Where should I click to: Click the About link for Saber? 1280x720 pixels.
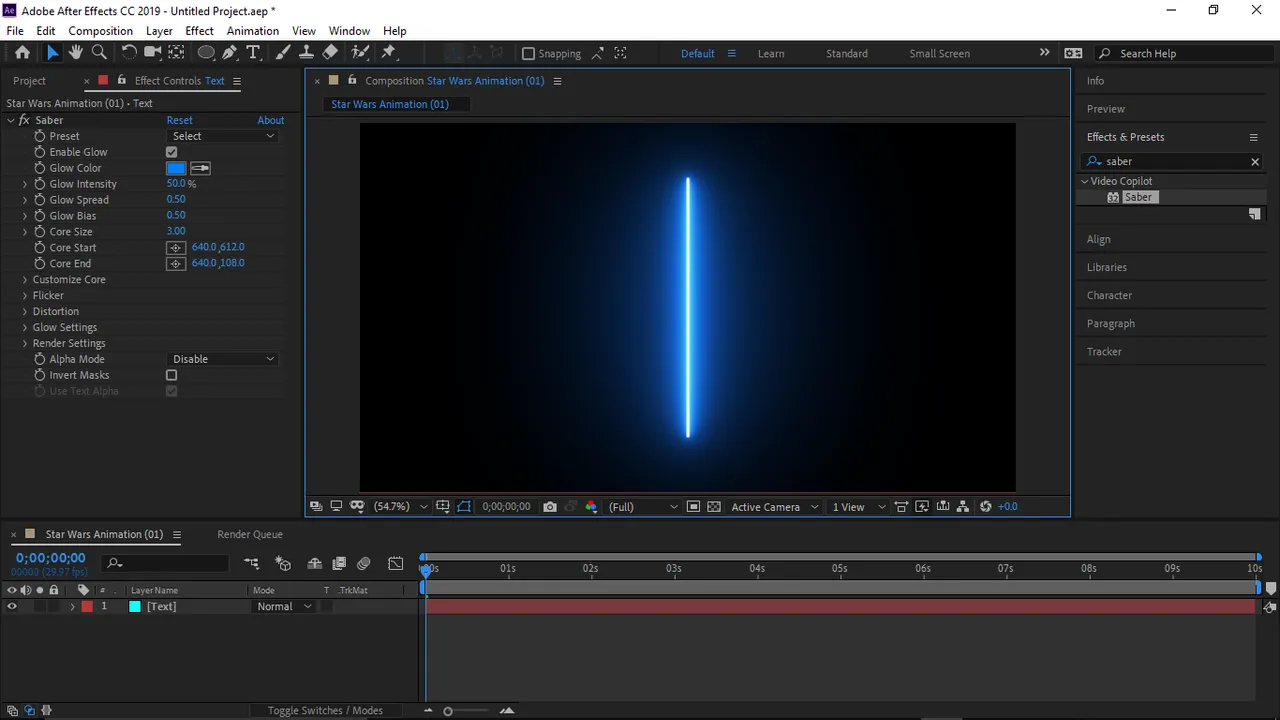click(271, 120)
